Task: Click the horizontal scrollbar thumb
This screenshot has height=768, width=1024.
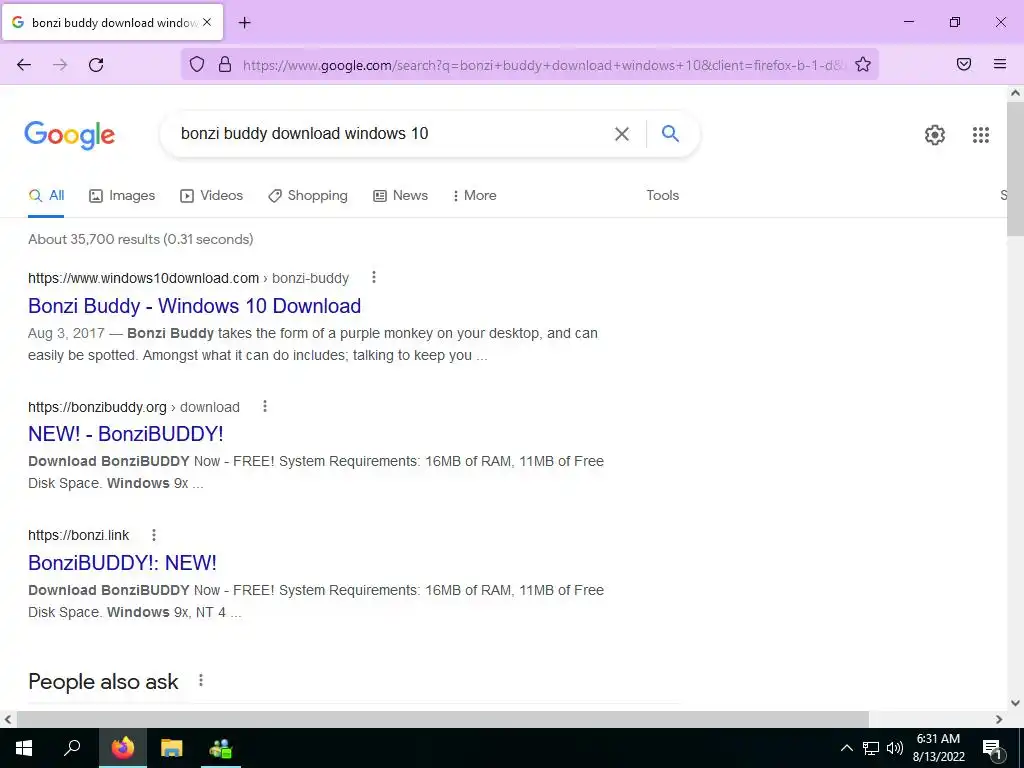Action: pos(443,719)
